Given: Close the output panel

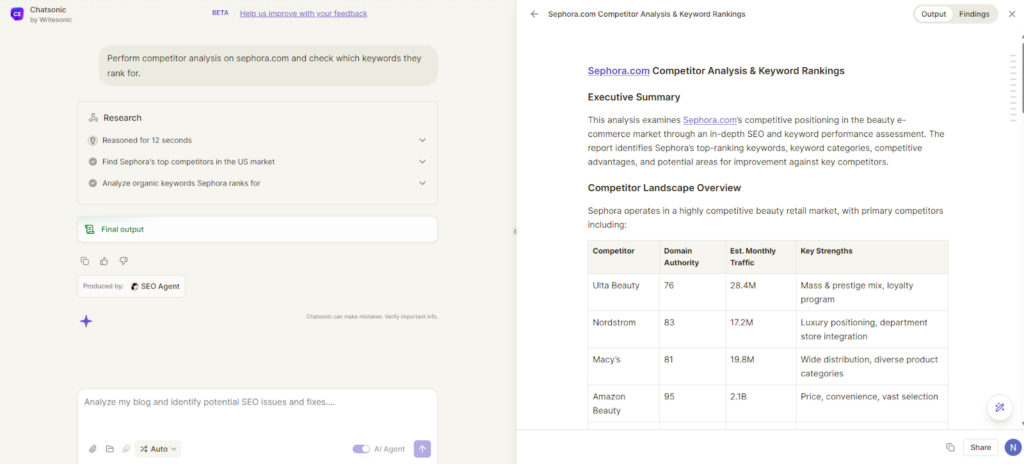Looking at the screenshot, I should 1012,14.
